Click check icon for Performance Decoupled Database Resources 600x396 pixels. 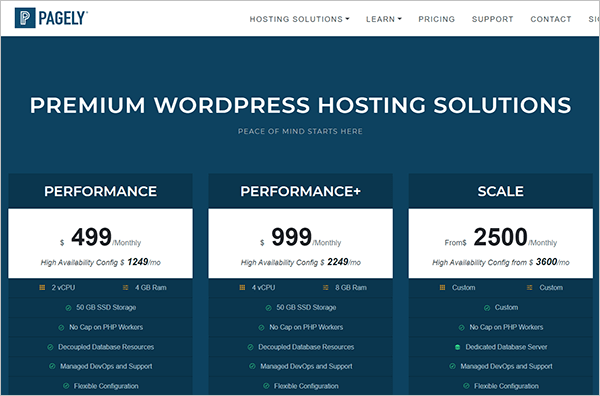50,347
